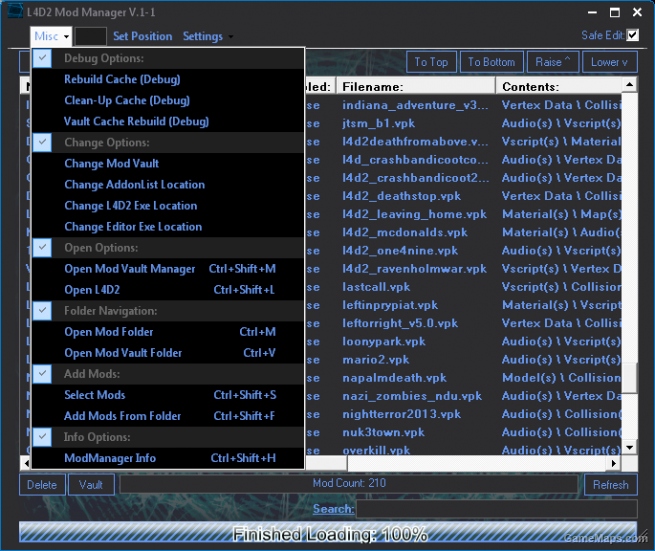Click the L4D2 Mod Manager title icon

pos(15,12)
